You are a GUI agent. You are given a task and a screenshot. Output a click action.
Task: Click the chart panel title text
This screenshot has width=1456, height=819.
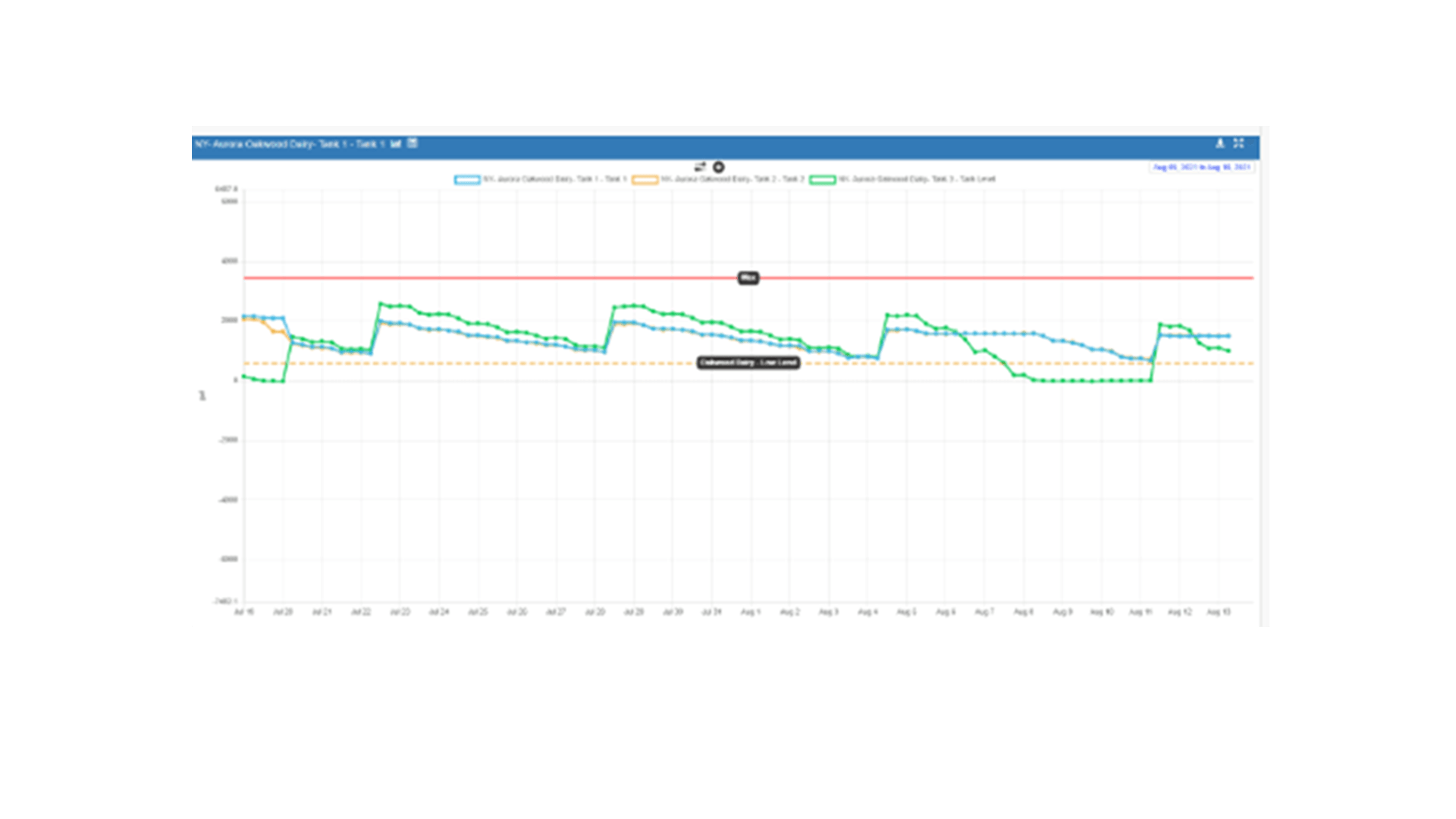(289, 144)
